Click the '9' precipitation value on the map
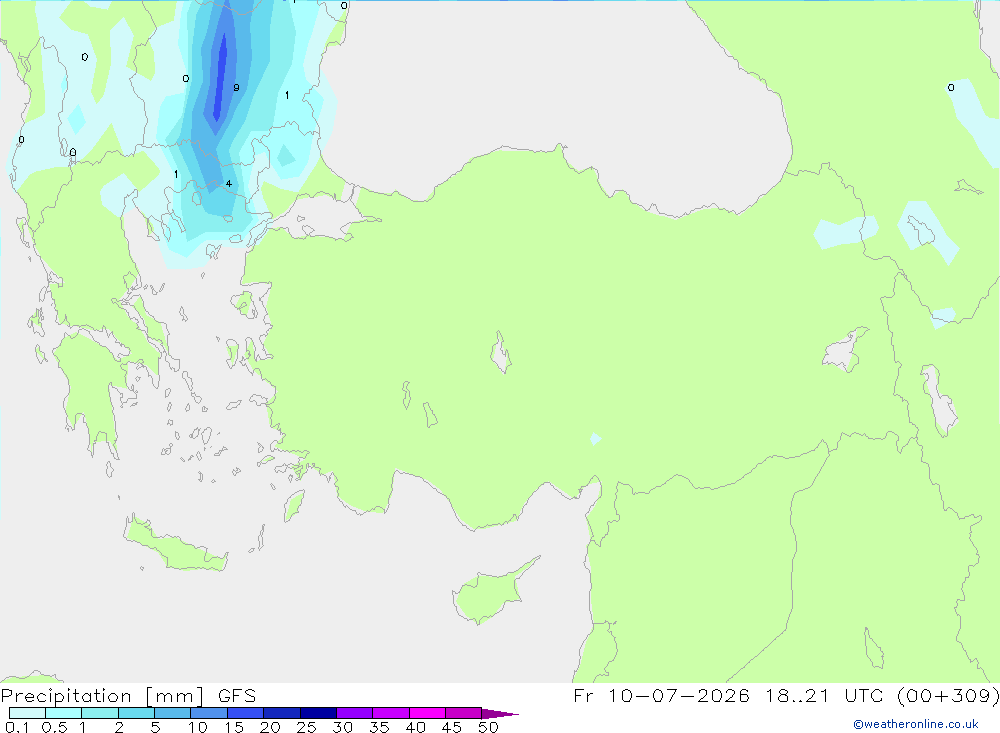 pyautogui.click(x=236, y=87)
